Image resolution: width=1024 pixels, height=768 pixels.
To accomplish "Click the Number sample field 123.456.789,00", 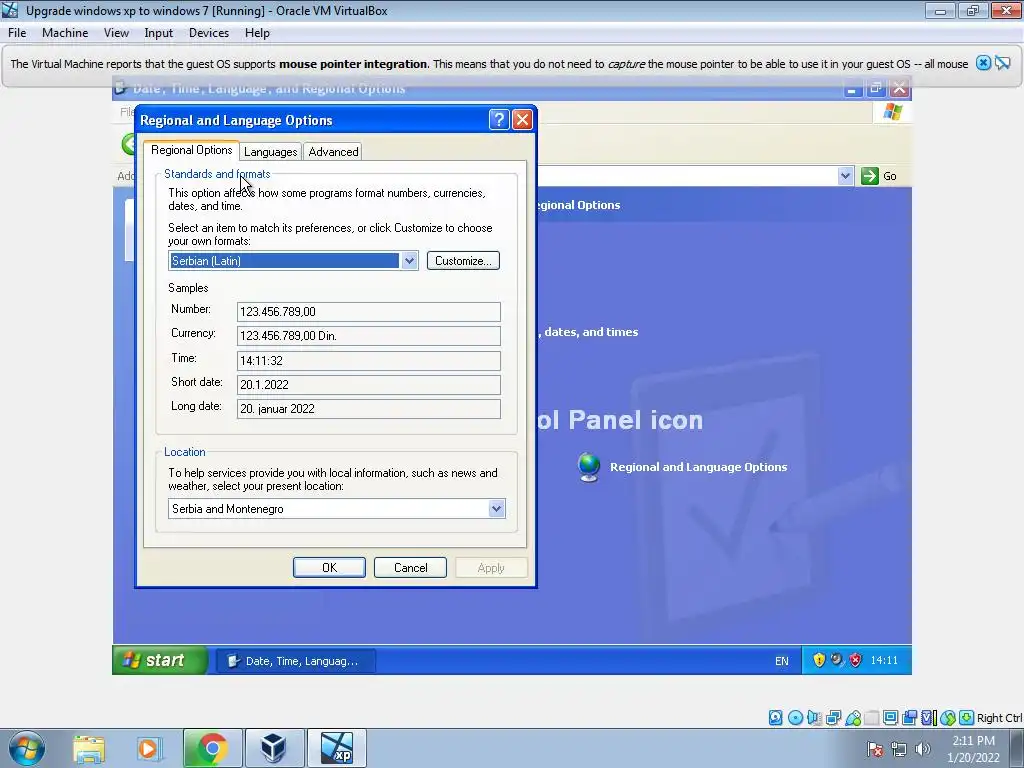I will point(368,312).
